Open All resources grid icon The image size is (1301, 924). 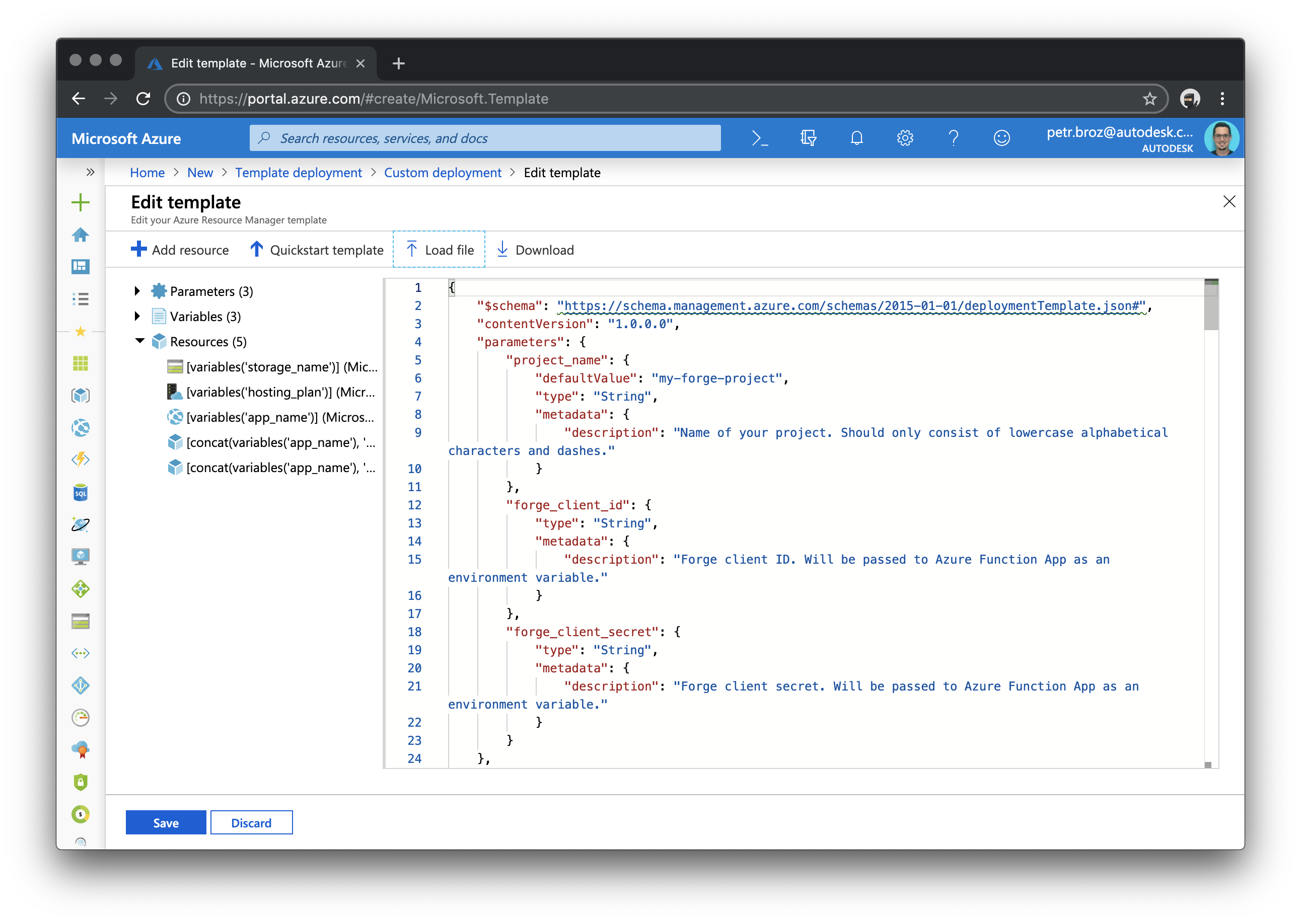click(x=81, y=363)
